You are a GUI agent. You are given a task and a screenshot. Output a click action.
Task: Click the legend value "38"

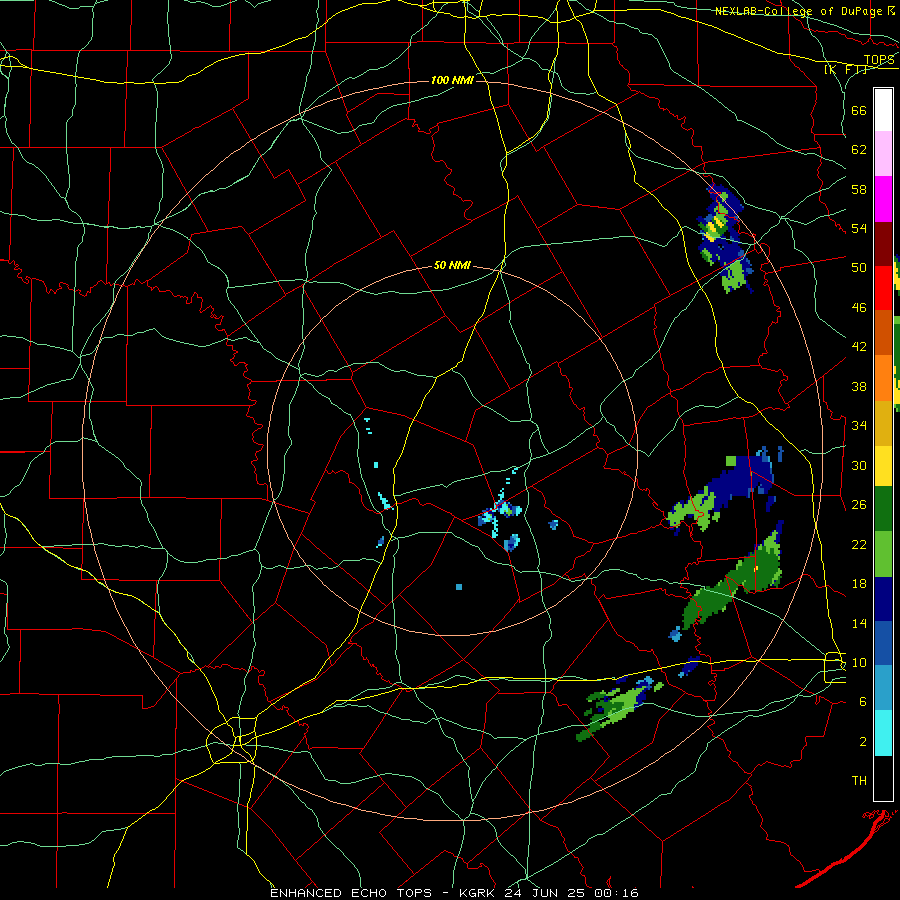[x=859, y=386]
